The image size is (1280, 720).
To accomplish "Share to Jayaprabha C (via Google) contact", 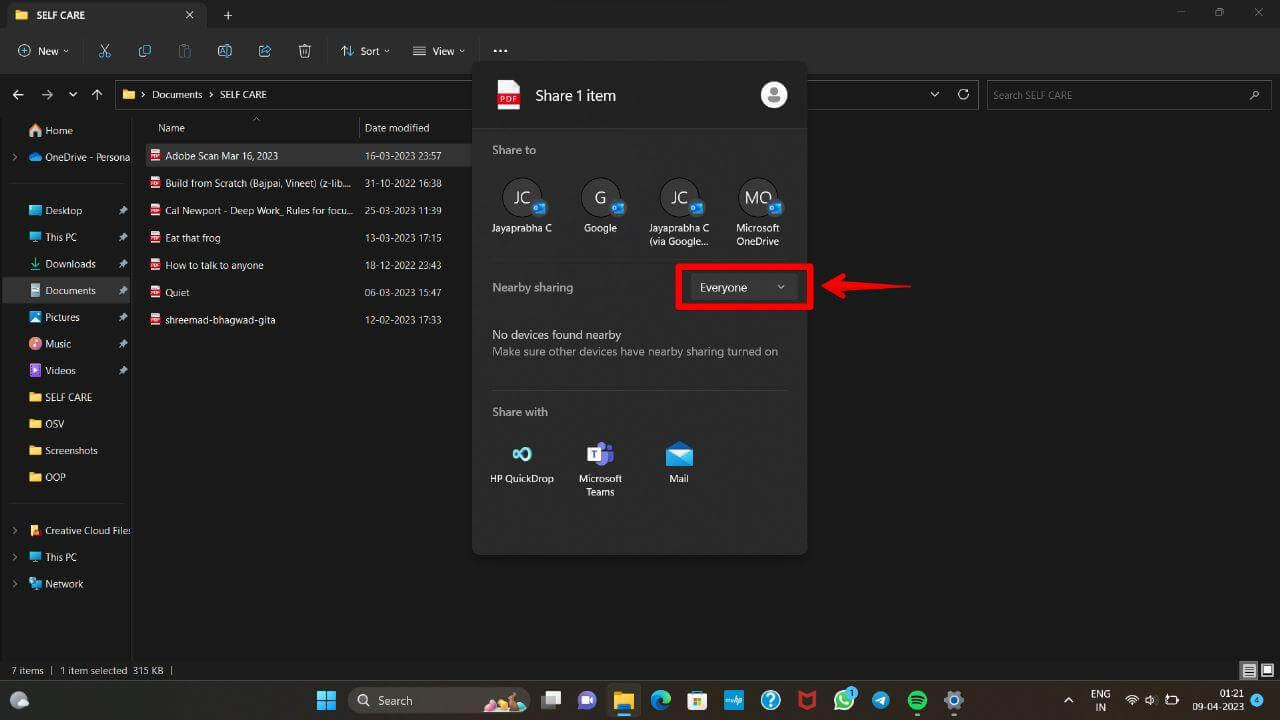I will point(679,212).
